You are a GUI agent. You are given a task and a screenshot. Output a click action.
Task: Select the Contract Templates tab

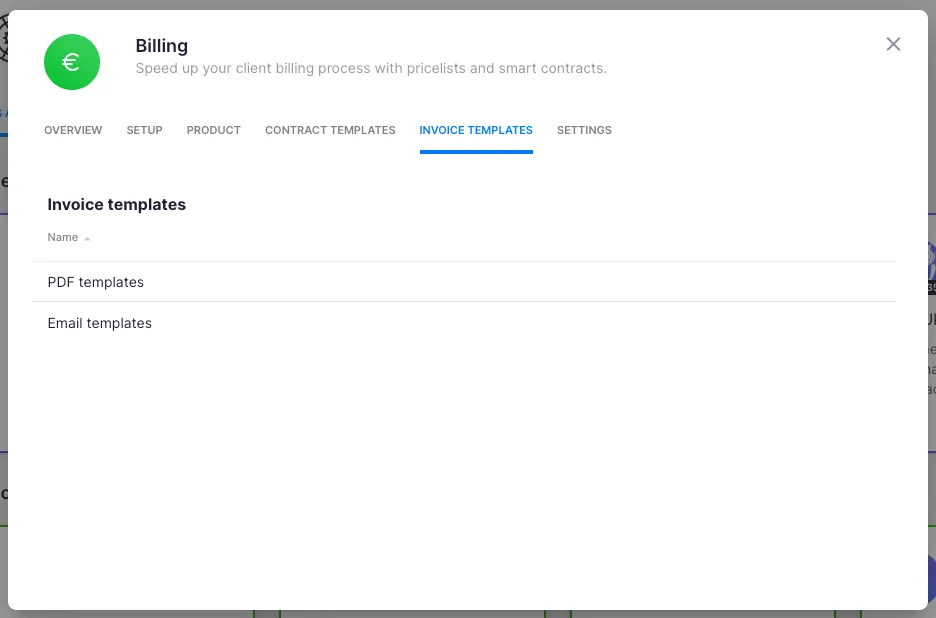(330, 130)
